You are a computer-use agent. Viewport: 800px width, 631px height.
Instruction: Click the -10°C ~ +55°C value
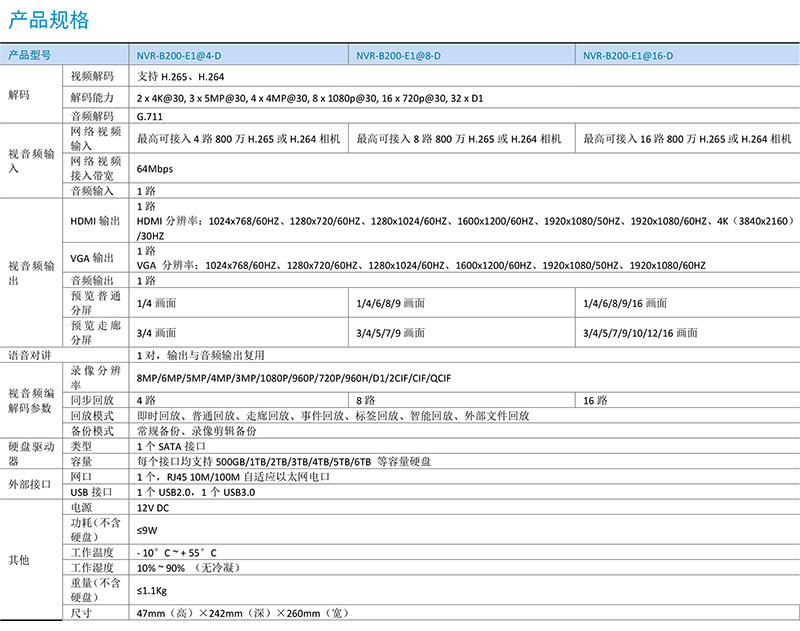click(x=177, y=552)
